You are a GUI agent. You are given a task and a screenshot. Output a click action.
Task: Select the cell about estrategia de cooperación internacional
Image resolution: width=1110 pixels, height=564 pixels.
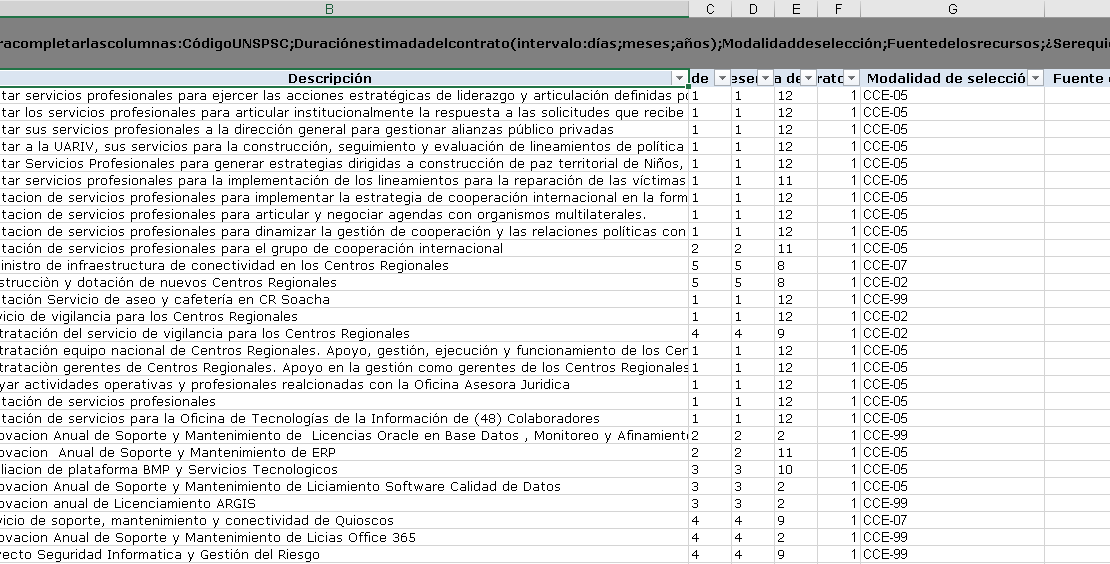344,197
